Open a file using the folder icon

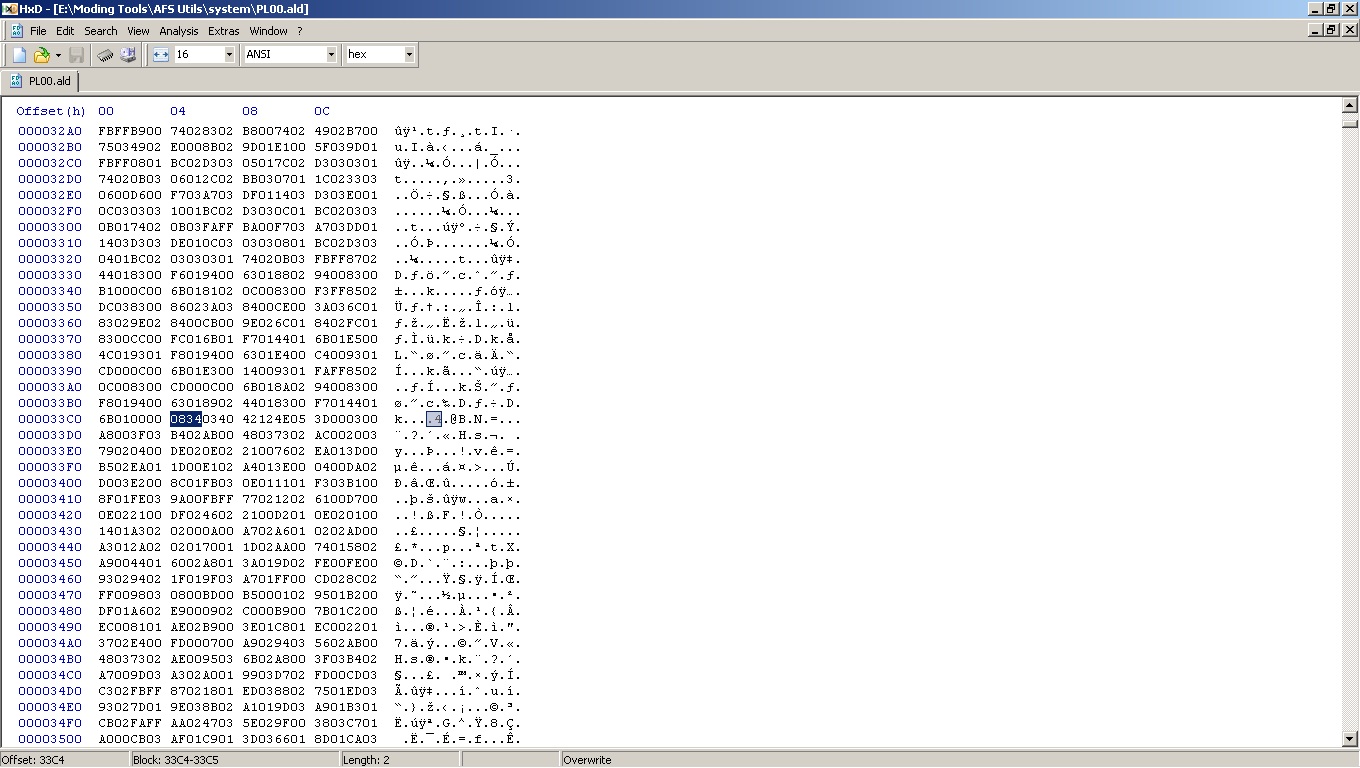(42, 55)
